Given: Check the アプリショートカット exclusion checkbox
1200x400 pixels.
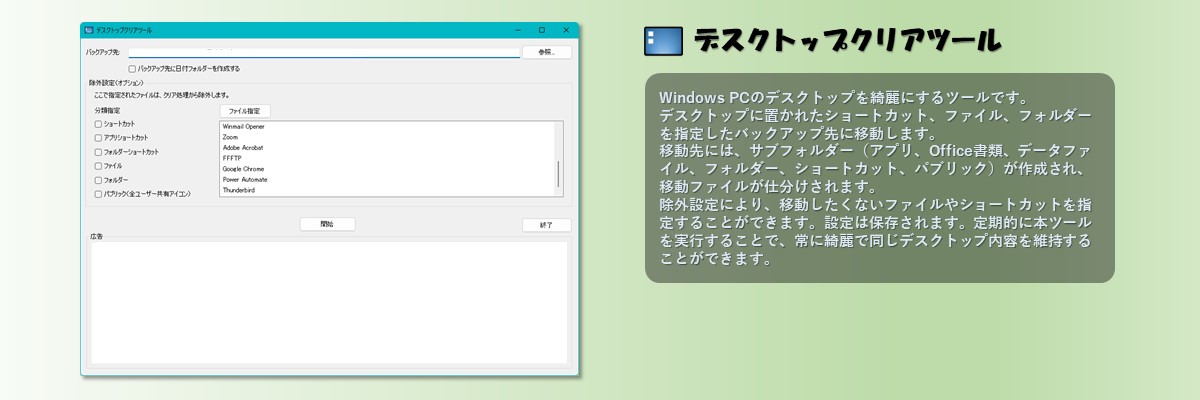Looking at the screenshot, I should 98,138.
